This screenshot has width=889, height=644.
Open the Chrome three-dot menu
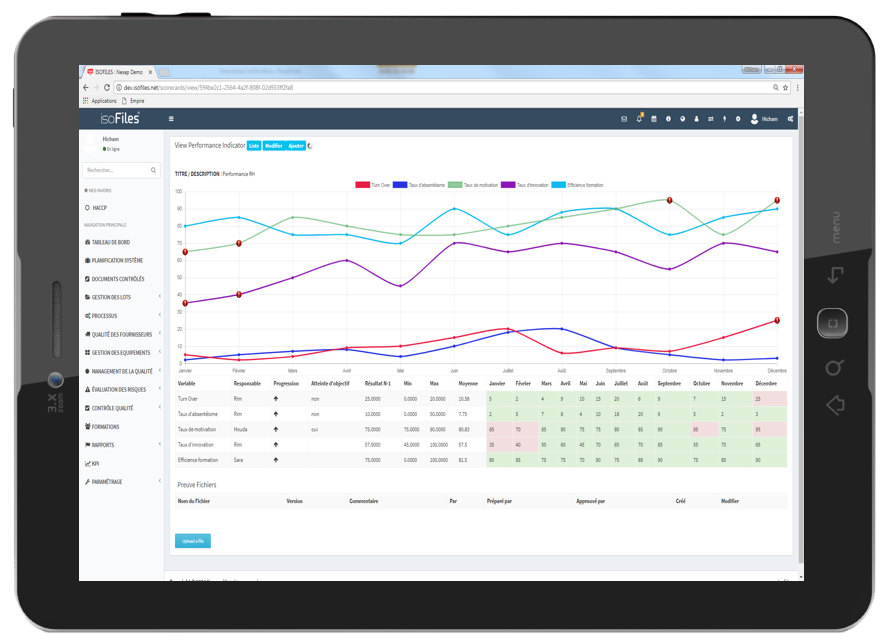[797, 87]
